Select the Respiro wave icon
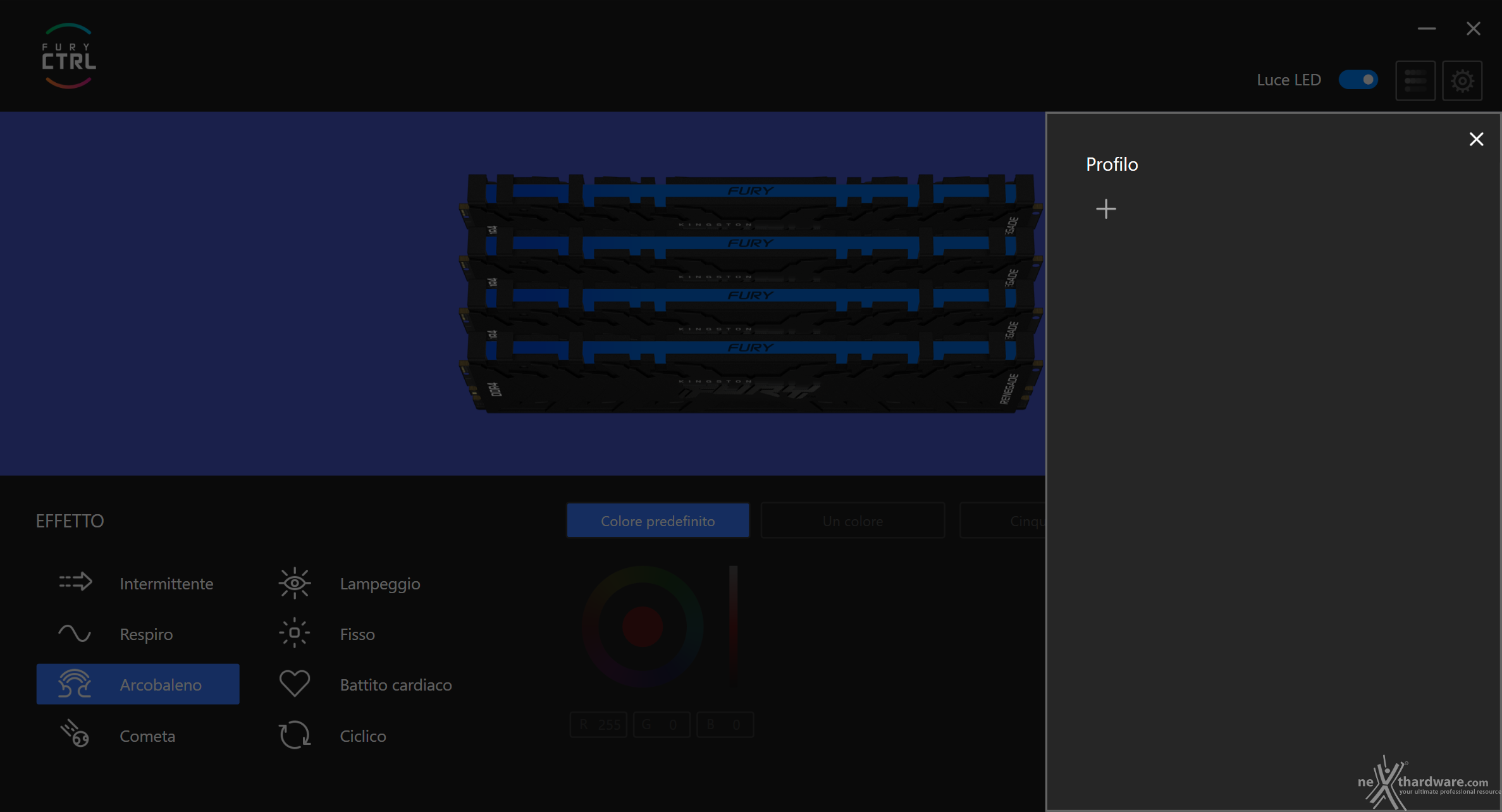The width and height of the screenshot is (1502, 812). (x=75, y=633)
